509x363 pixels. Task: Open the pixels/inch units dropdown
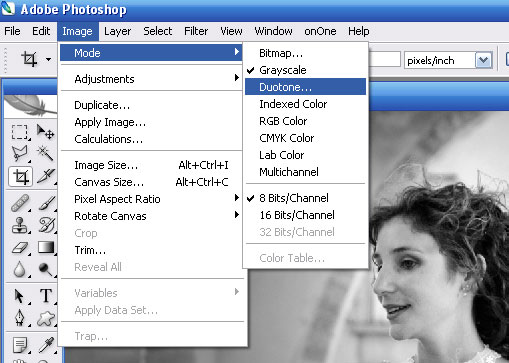[483, 60]
